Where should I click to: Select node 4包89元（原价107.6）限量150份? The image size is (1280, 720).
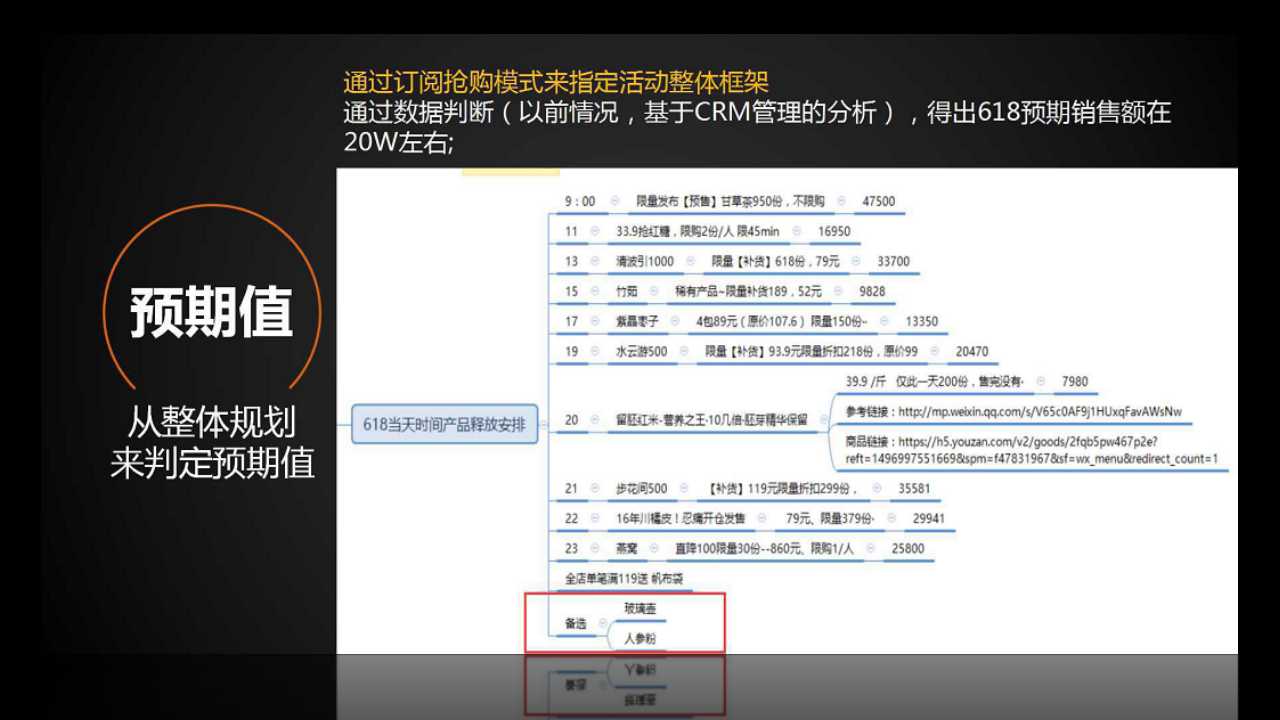tap(782, 321)
